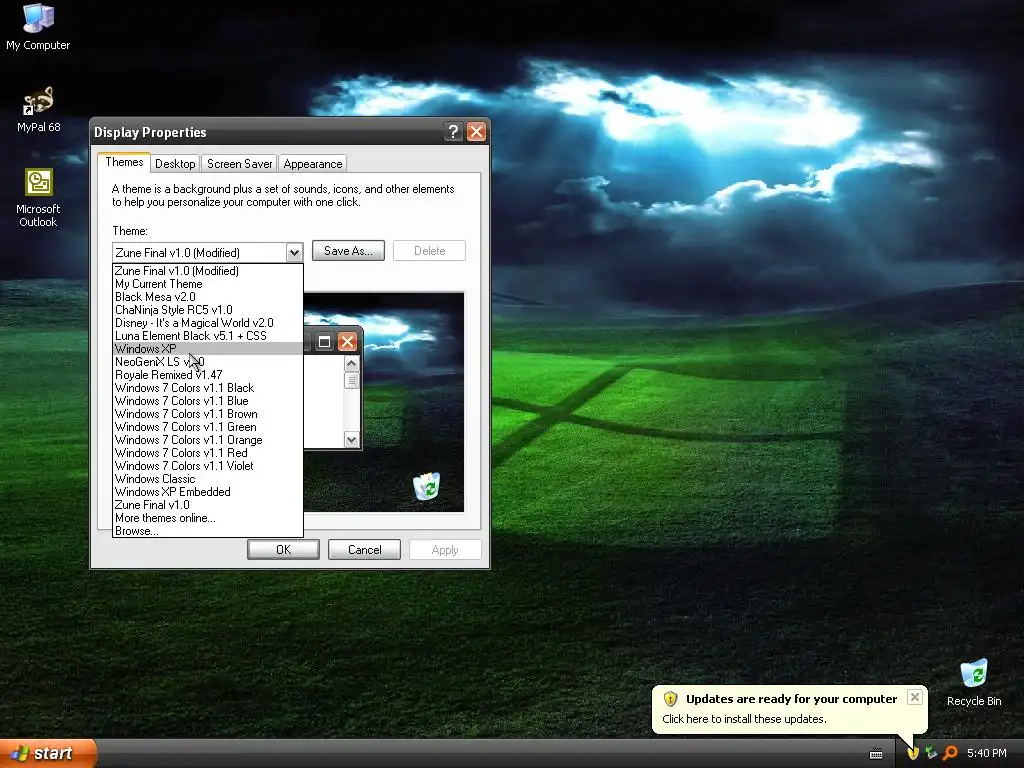Image resolution: width=1024 pixels, height=768 pixels.
Task: Click Browse... entry in theme list
Action: click(208, 531)
